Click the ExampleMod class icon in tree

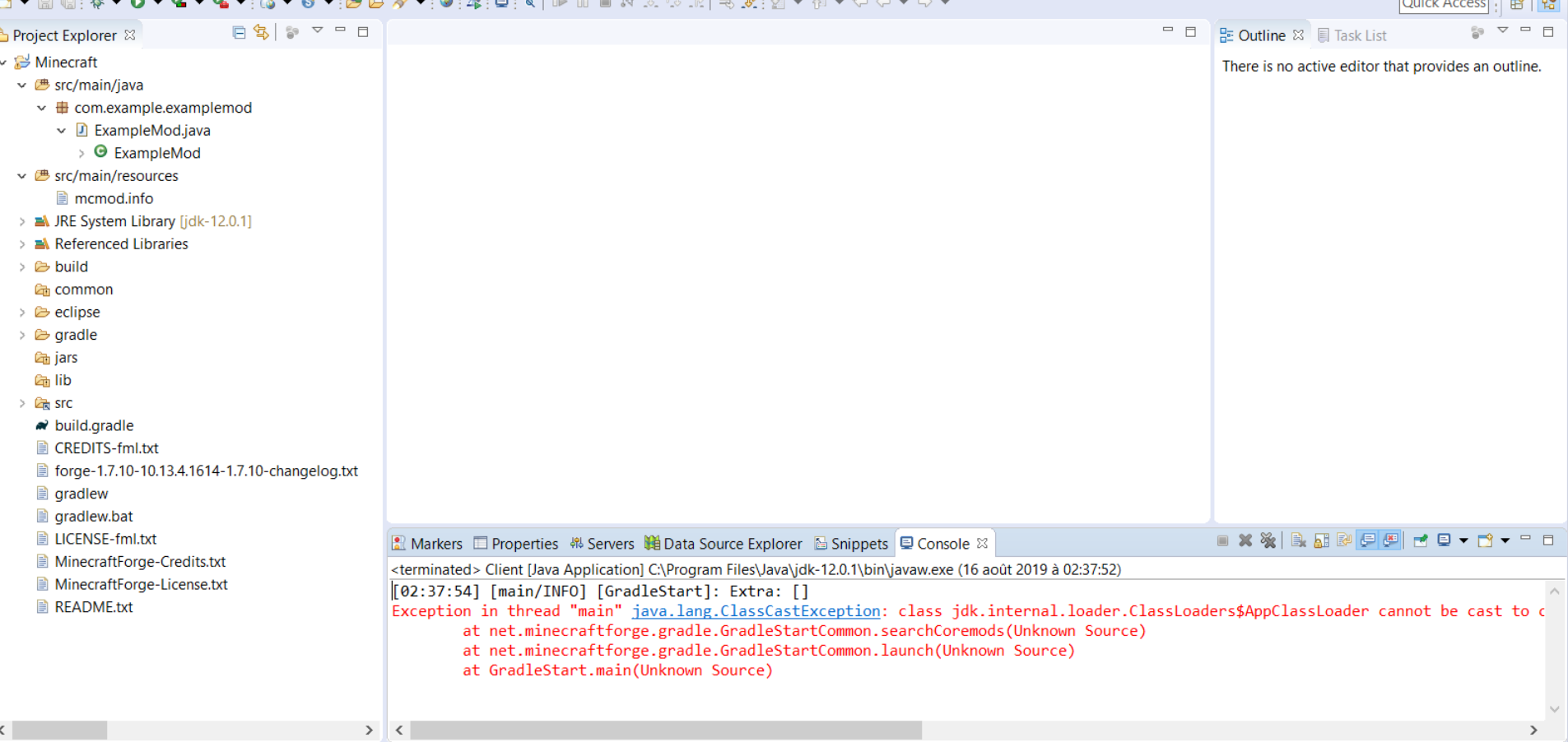click(100, 152)
